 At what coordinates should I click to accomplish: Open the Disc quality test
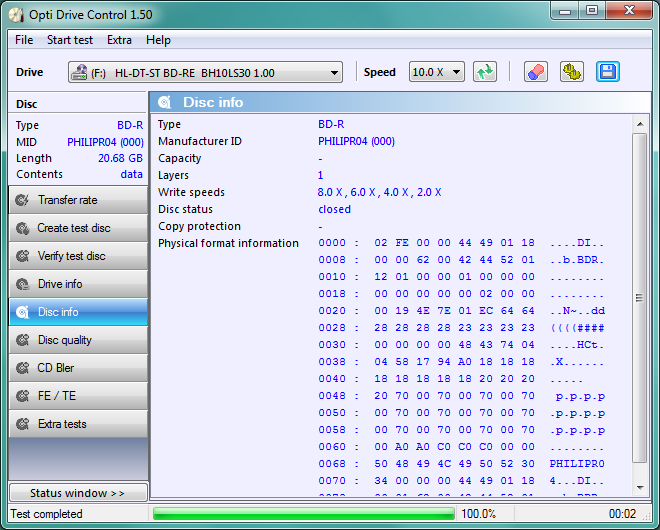(x=78, y=340)
